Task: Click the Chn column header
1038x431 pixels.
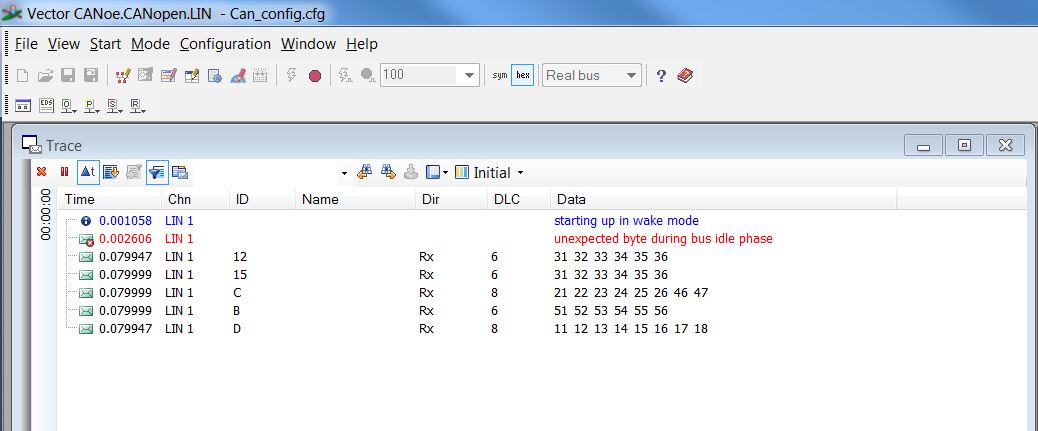Action: (195, 199)
